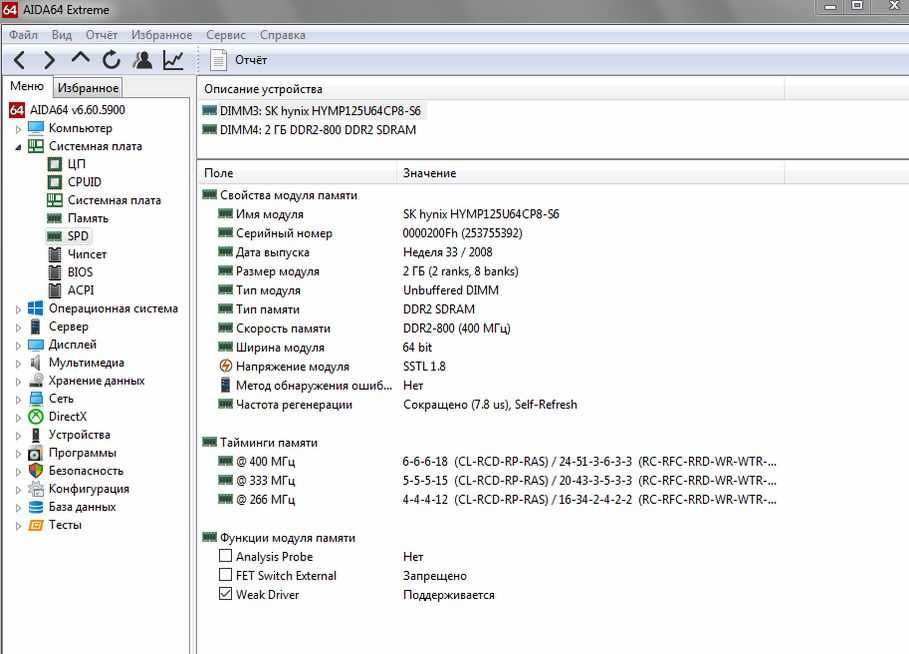Click the Дата выпуска value Неделя 33 / 2008
This screenshot has height=654, width=909.
[x=448, y=252]
